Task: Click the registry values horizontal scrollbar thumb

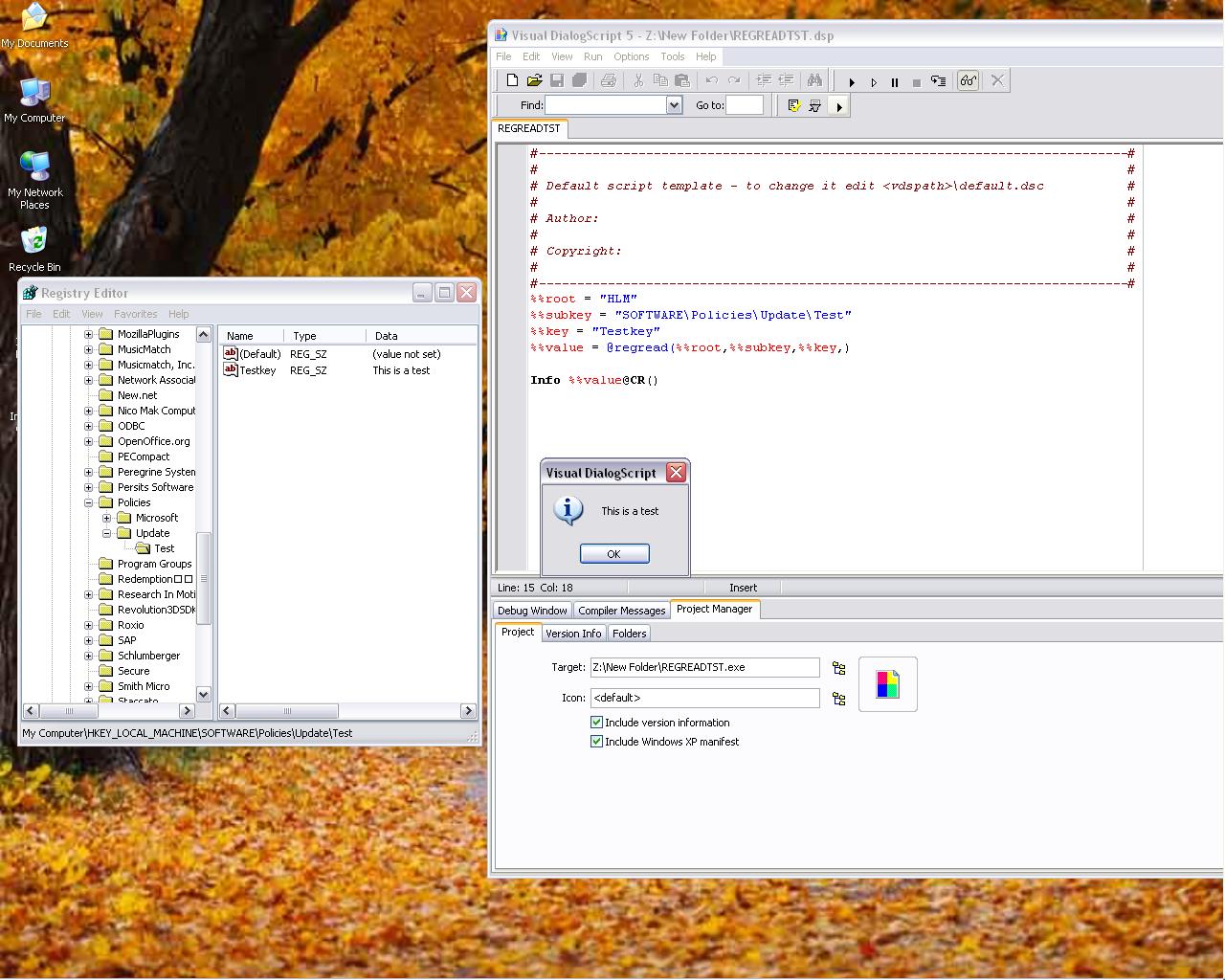Action: point(287,711)
